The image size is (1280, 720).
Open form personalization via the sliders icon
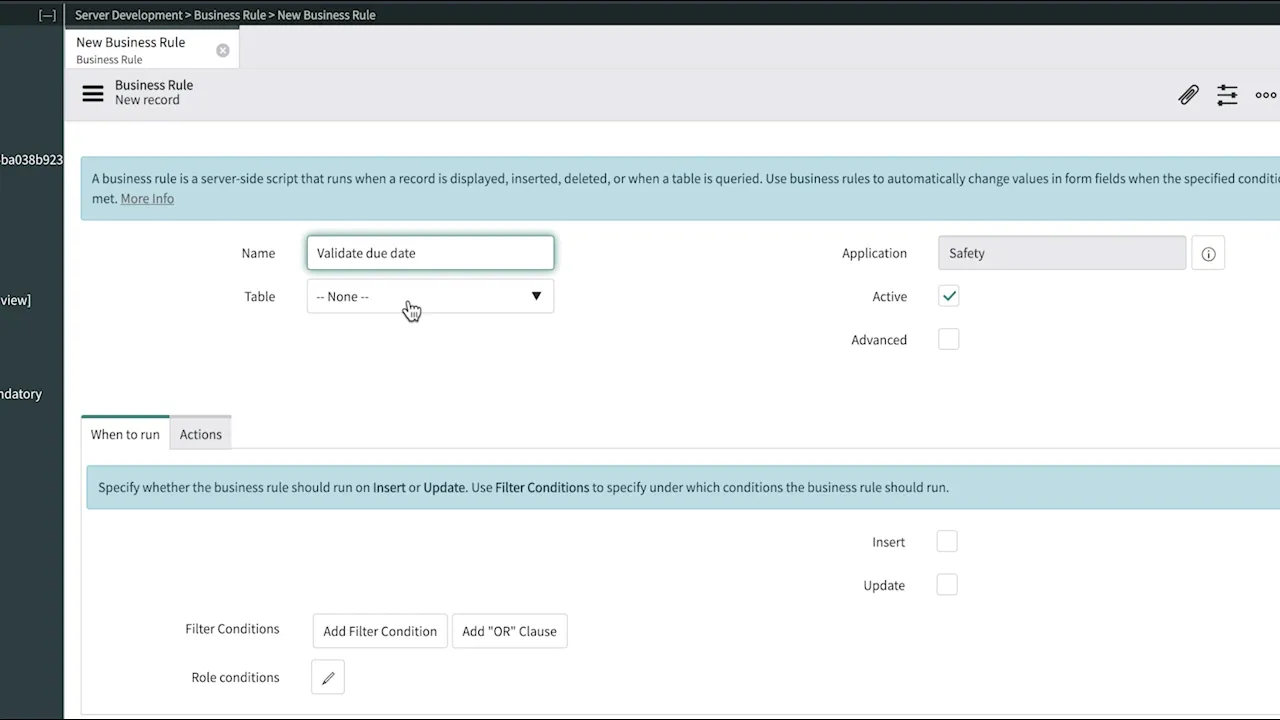coord(1227,94)
